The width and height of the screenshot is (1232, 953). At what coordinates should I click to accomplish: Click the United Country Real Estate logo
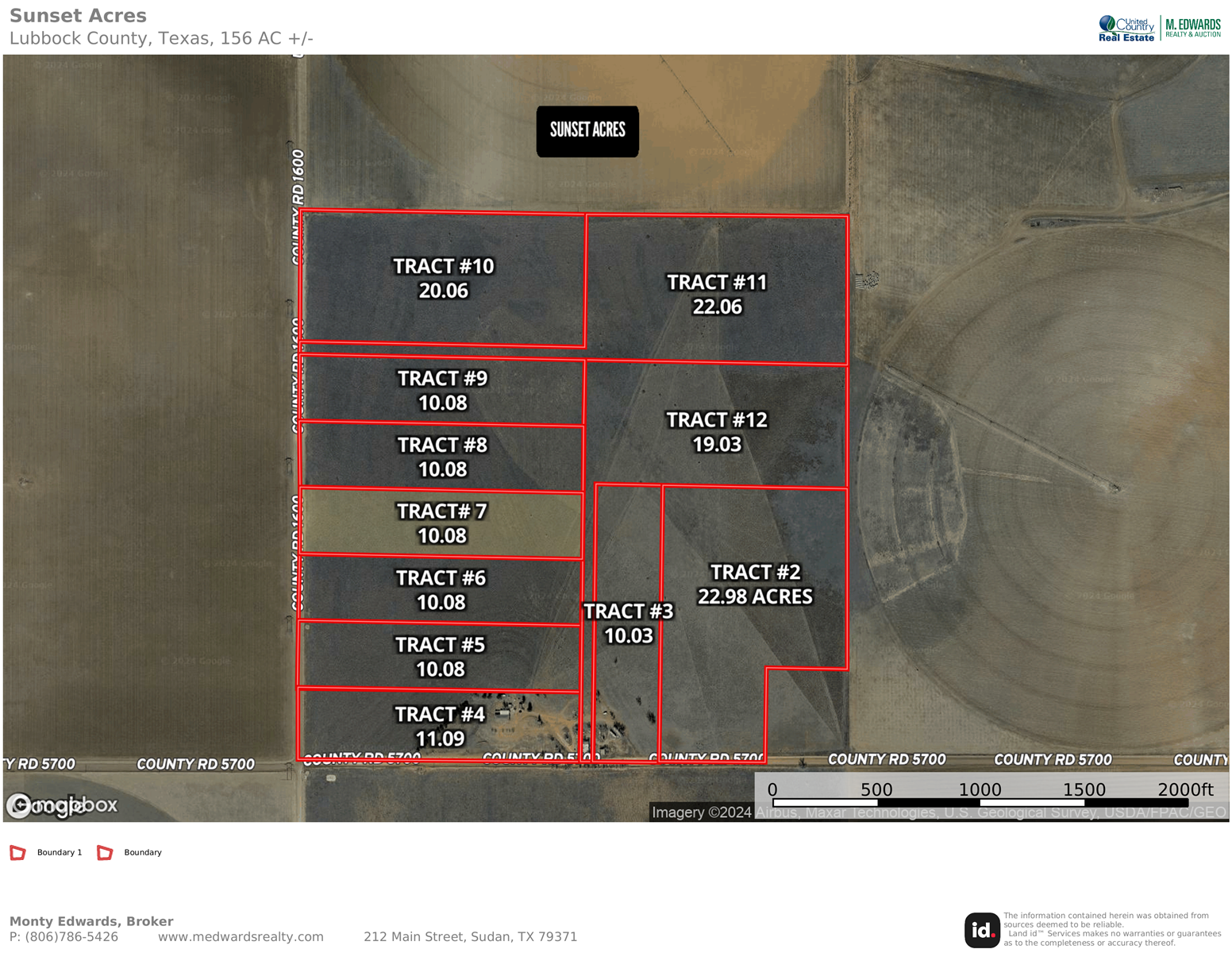[1126, 29]
